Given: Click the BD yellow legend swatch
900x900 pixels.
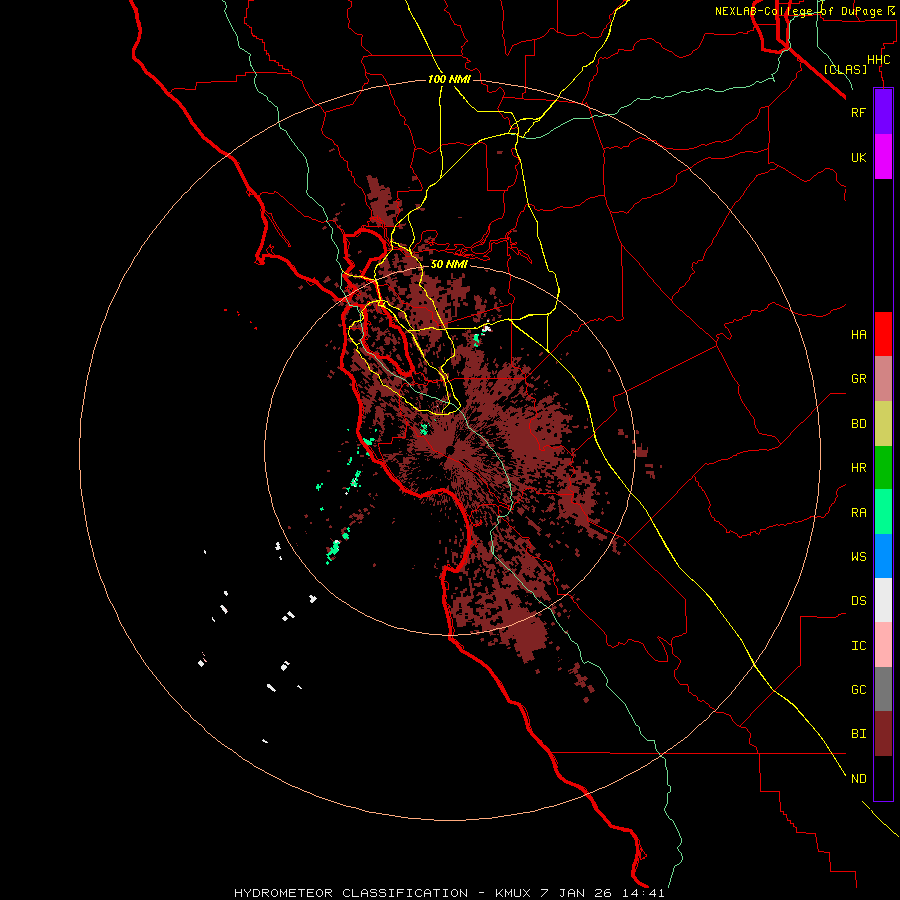Looking at the screenshot, I should (883, 424).
